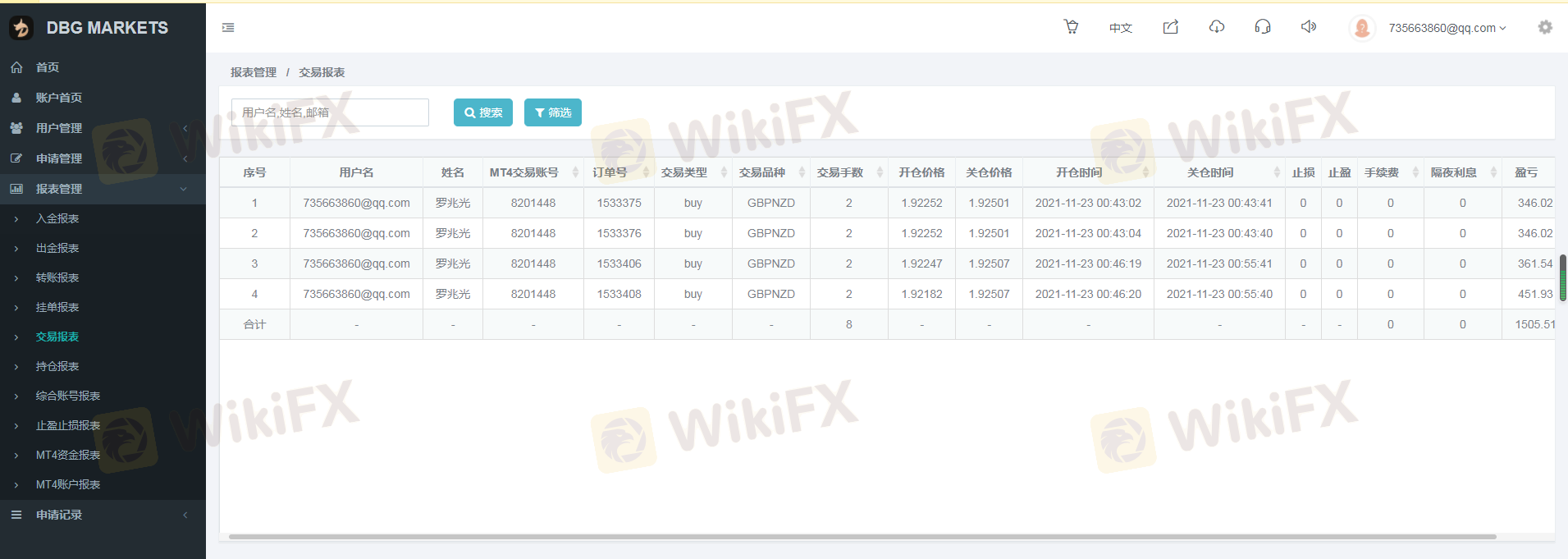
Task: Click the 用户名 column header
Action: [356, 172]
